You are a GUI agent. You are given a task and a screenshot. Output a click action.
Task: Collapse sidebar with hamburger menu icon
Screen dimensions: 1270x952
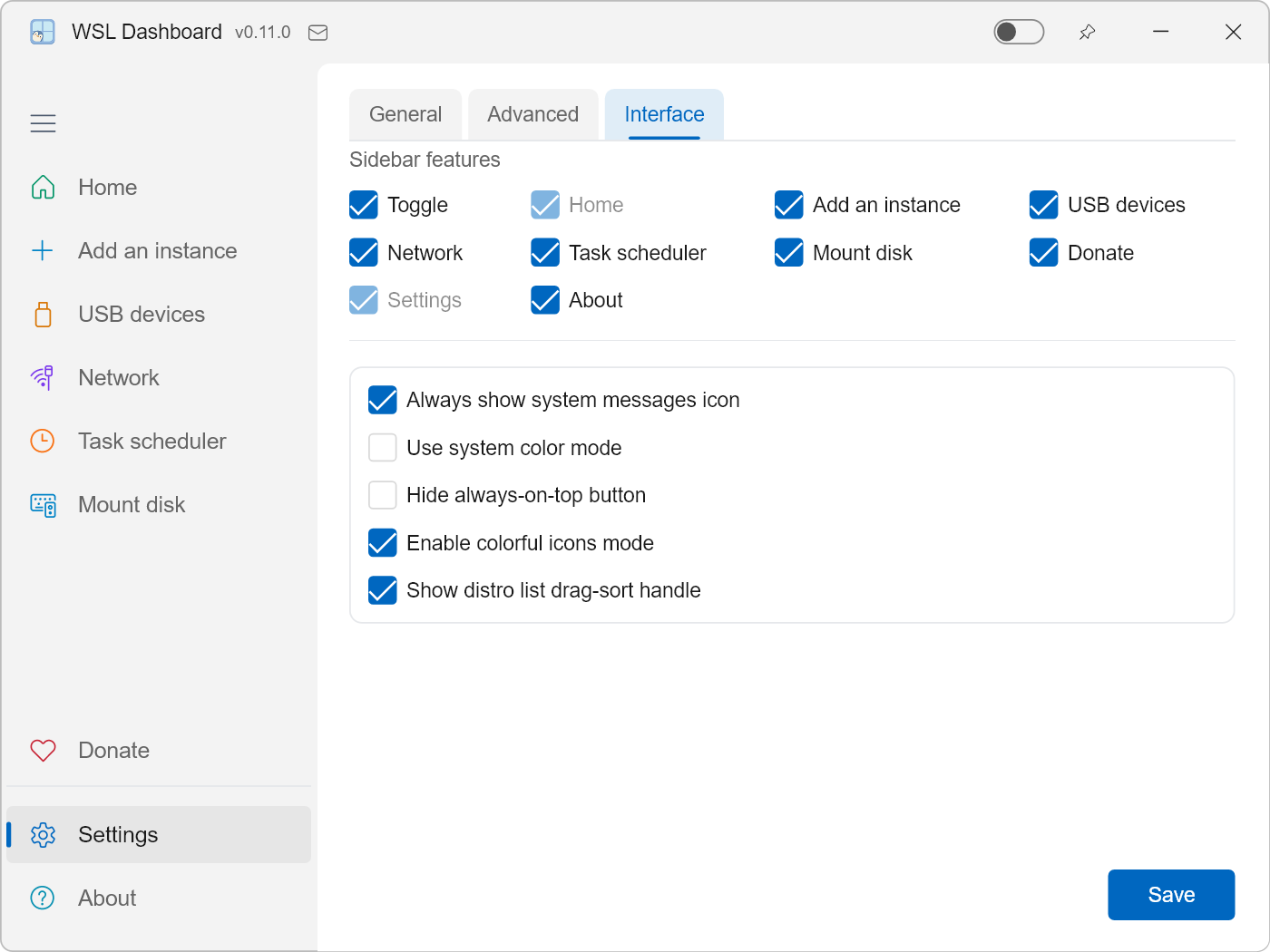pos(43,123)
